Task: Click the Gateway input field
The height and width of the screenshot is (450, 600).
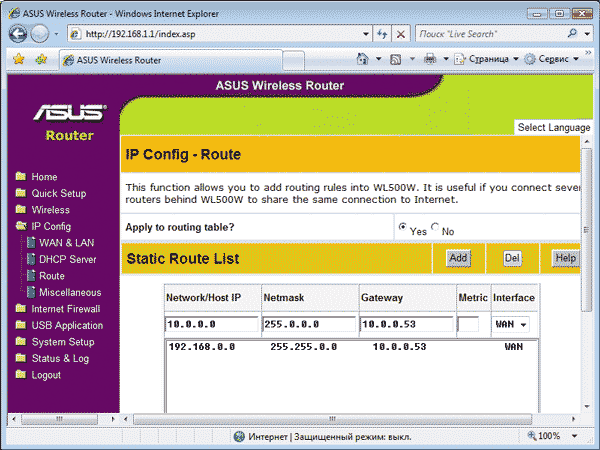Action: pyautogui.click(x=407, y=324)
